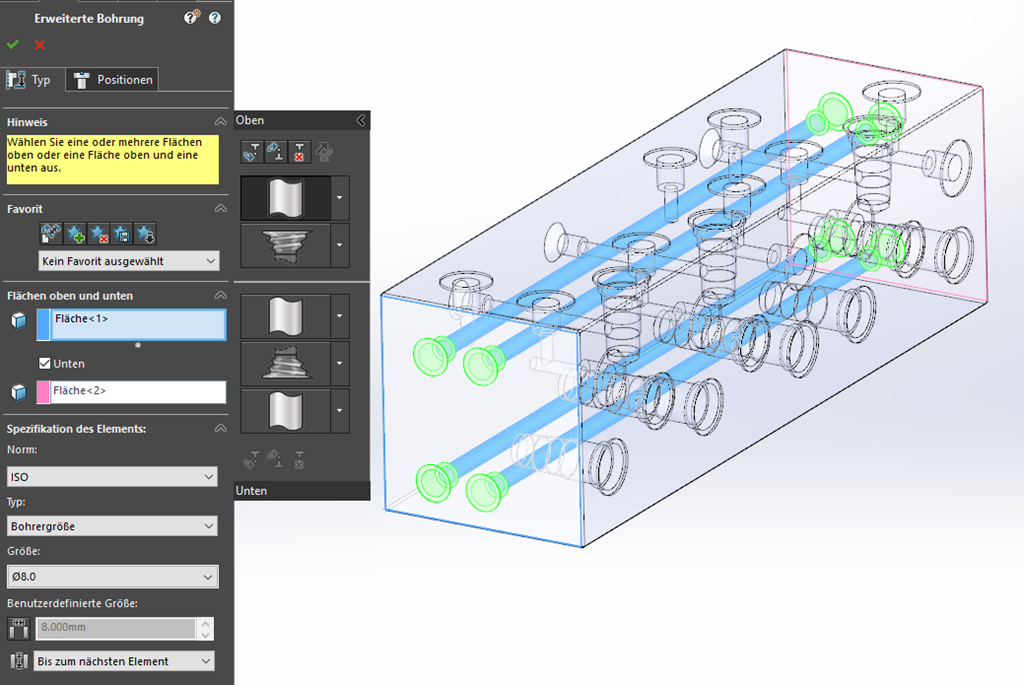Select the third hole element thumbnail
The image size is (1024, 685).
coord(286,316)
